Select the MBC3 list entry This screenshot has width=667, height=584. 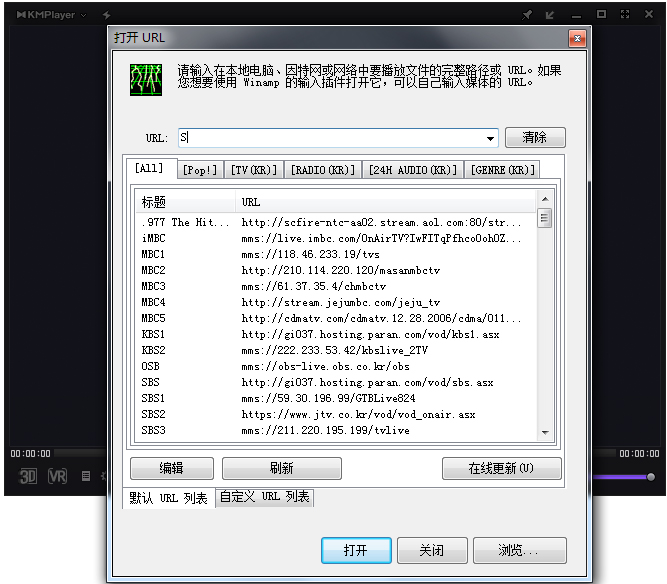pos(336,286)
